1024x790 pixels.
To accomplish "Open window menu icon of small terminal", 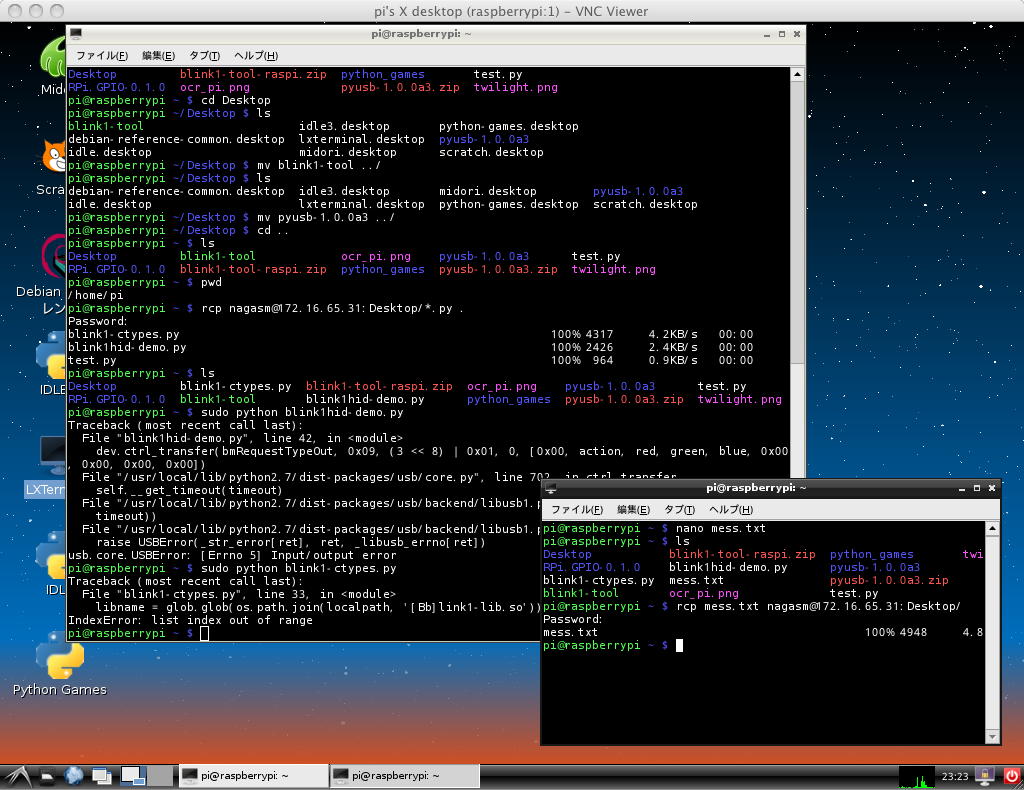I will coord(551,488).
